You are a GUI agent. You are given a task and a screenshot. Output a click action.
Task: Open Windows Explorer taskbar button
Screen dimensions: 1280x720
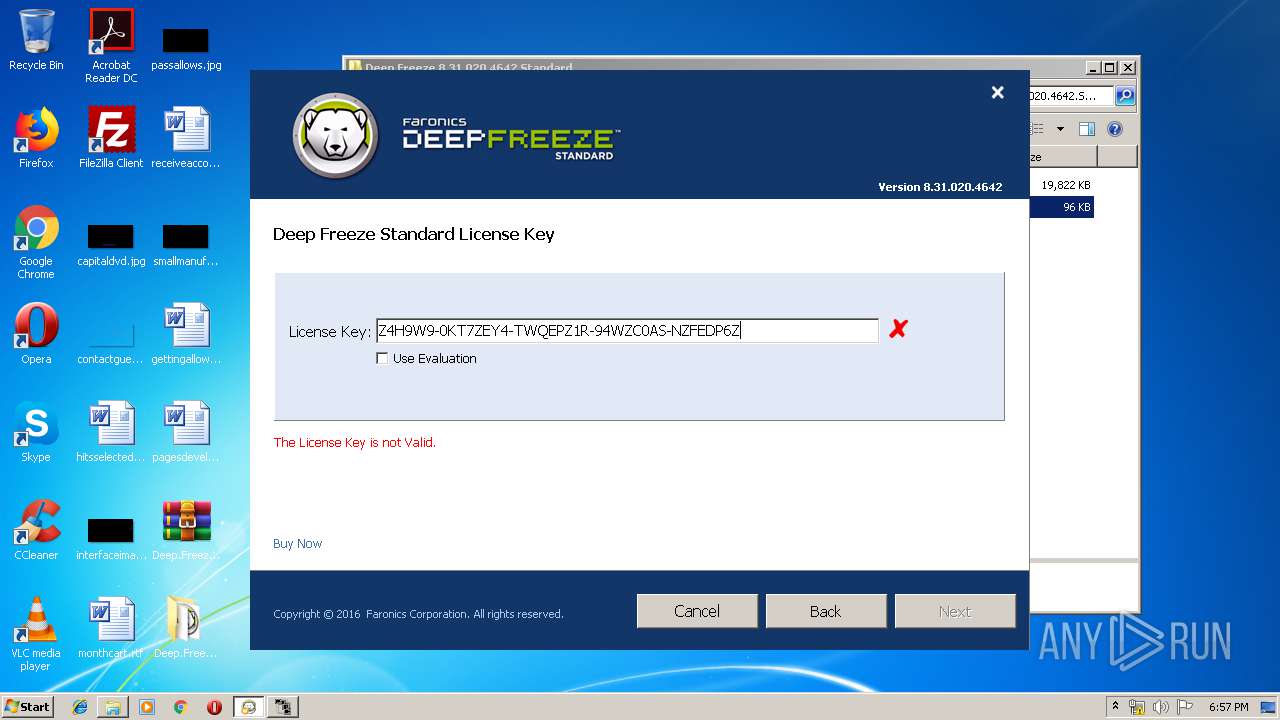tap(113, 707)
